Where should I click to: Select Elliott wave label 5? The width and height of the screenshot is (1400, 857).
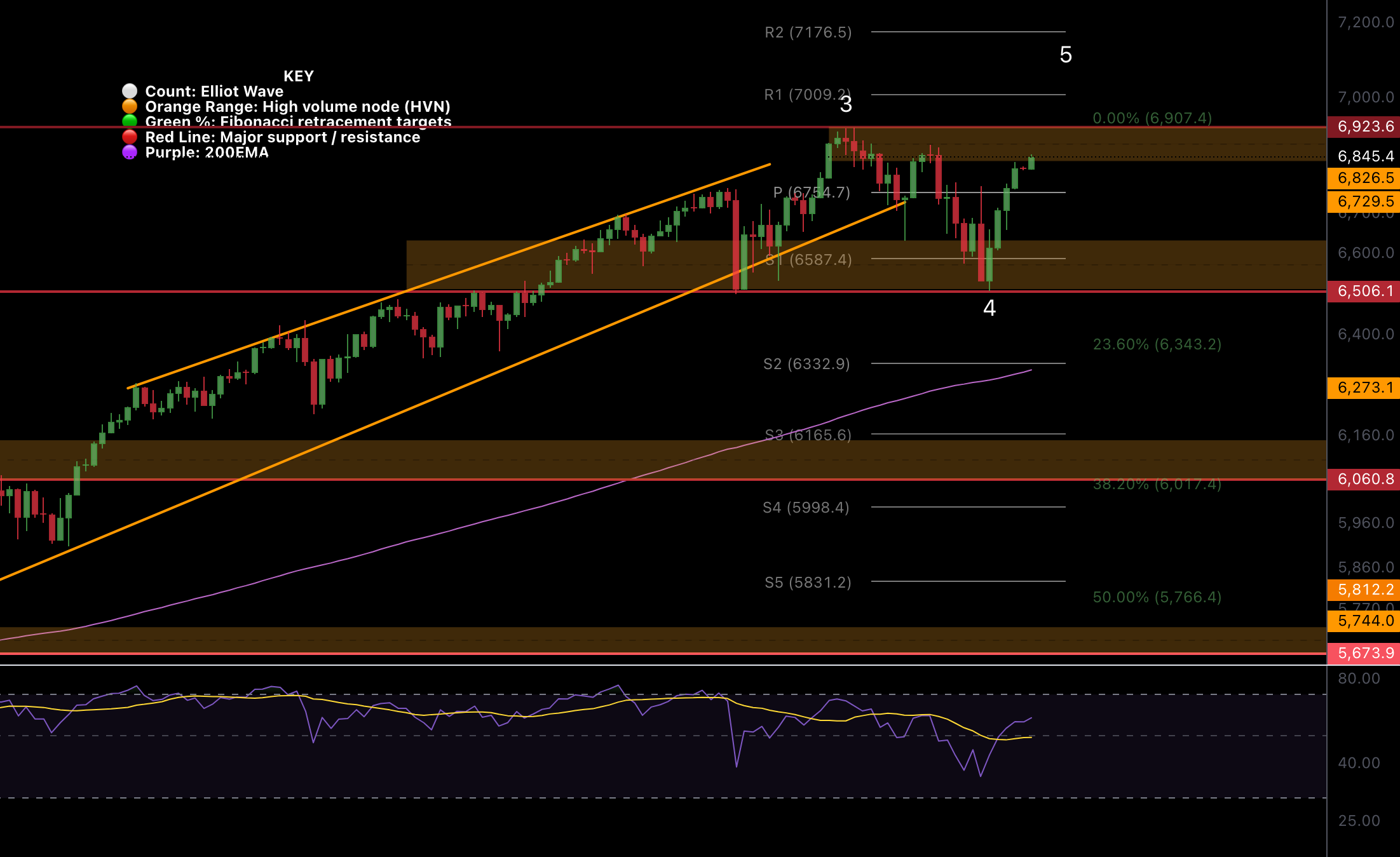pos(1066,55)
